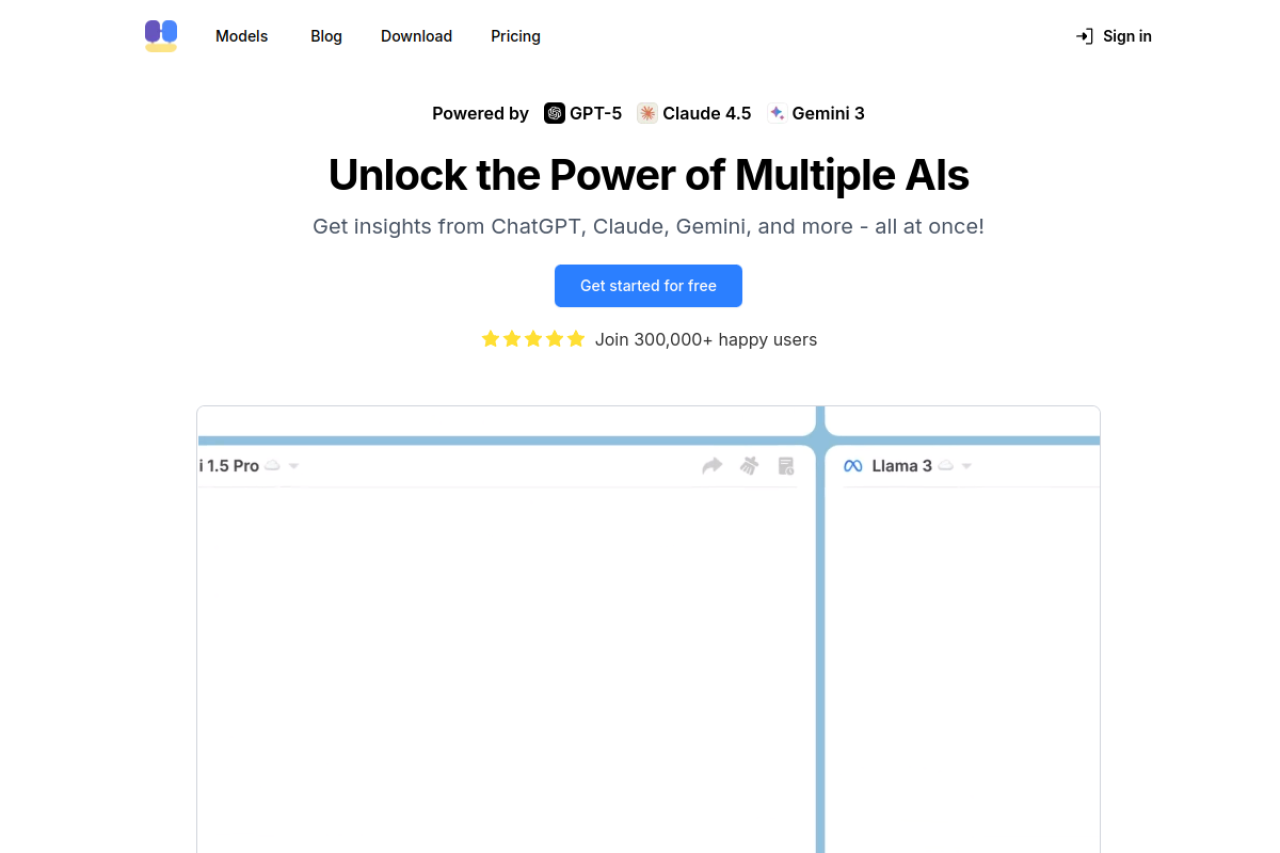Click the share arrow icon in 1.5 Pro panel
Image resolution: width=1280 pixels, height=853 pixels.
[712, 466]
